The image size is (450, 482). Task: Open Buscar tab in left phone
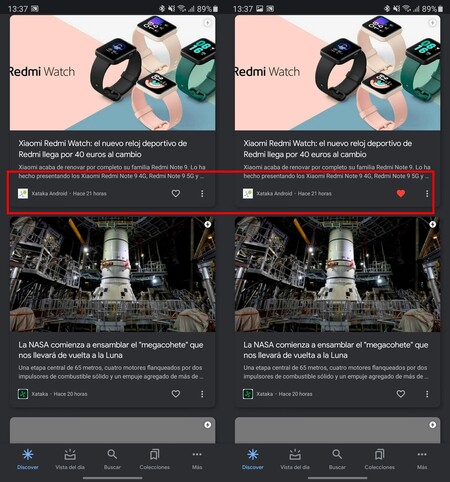coord(112,459)
